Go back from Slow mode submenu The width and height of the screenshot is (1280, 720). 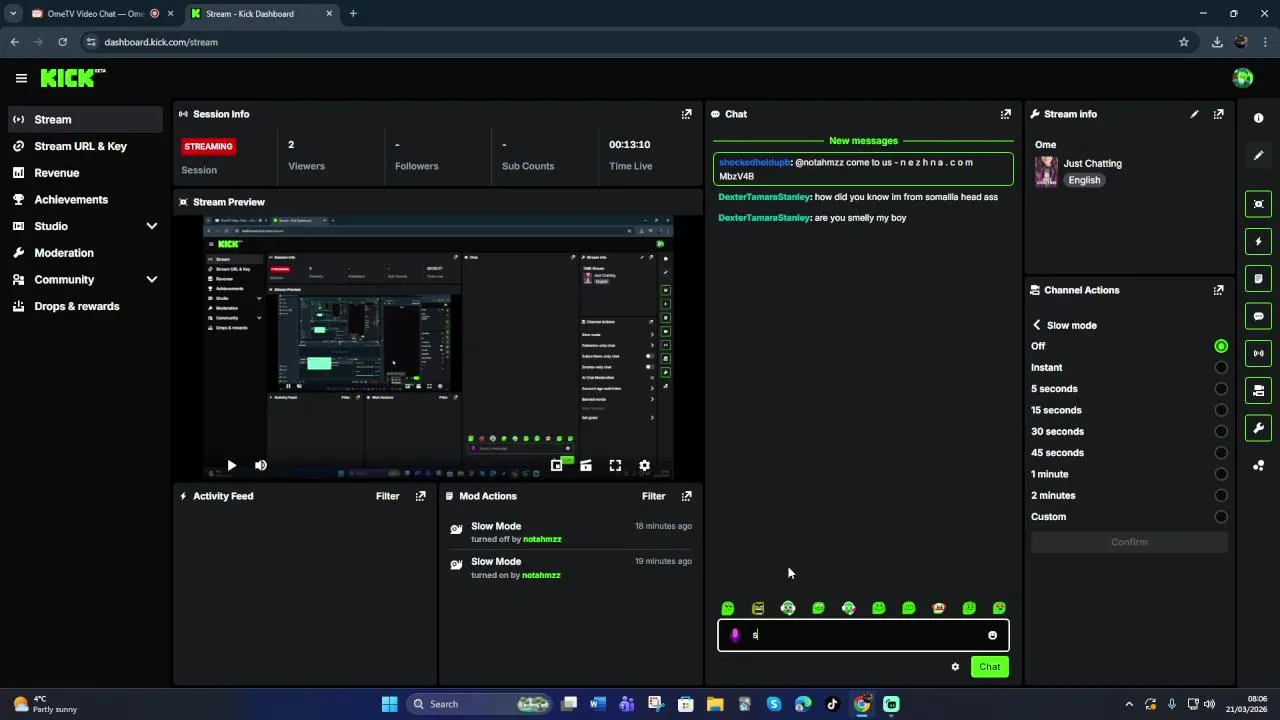coord(1037,325)
